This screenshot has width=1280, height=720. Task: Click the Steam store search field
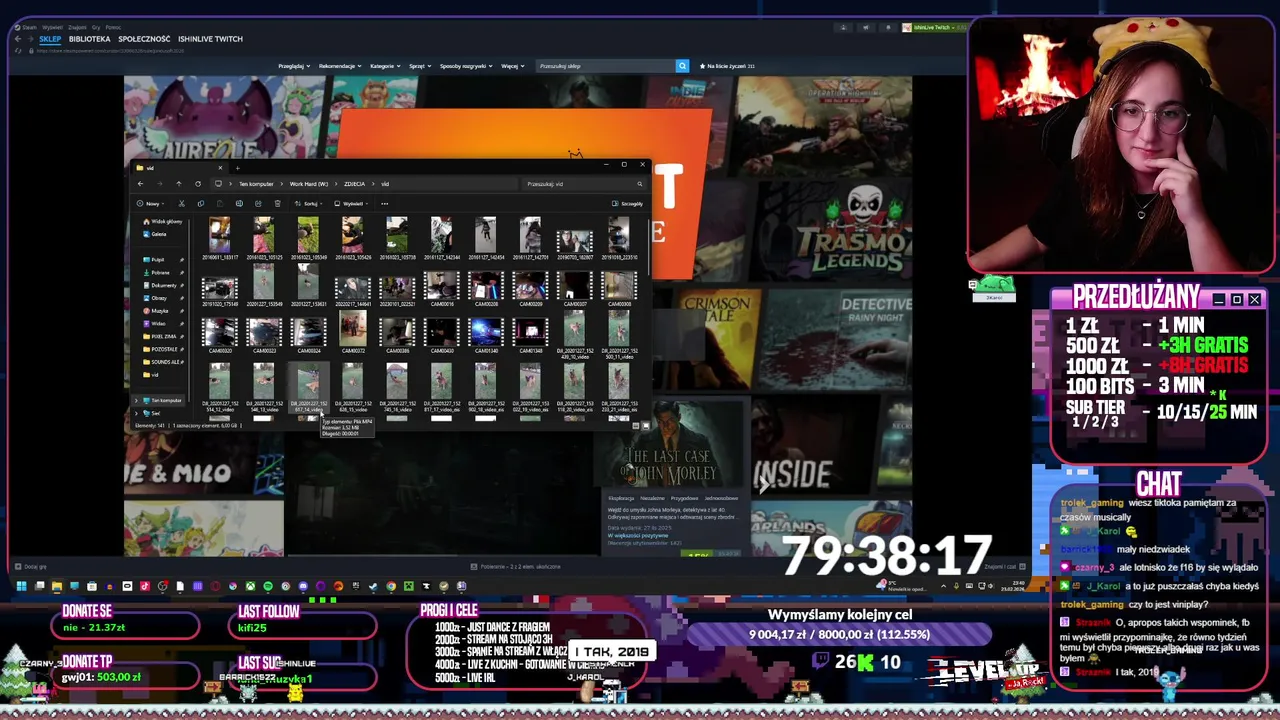605,66
